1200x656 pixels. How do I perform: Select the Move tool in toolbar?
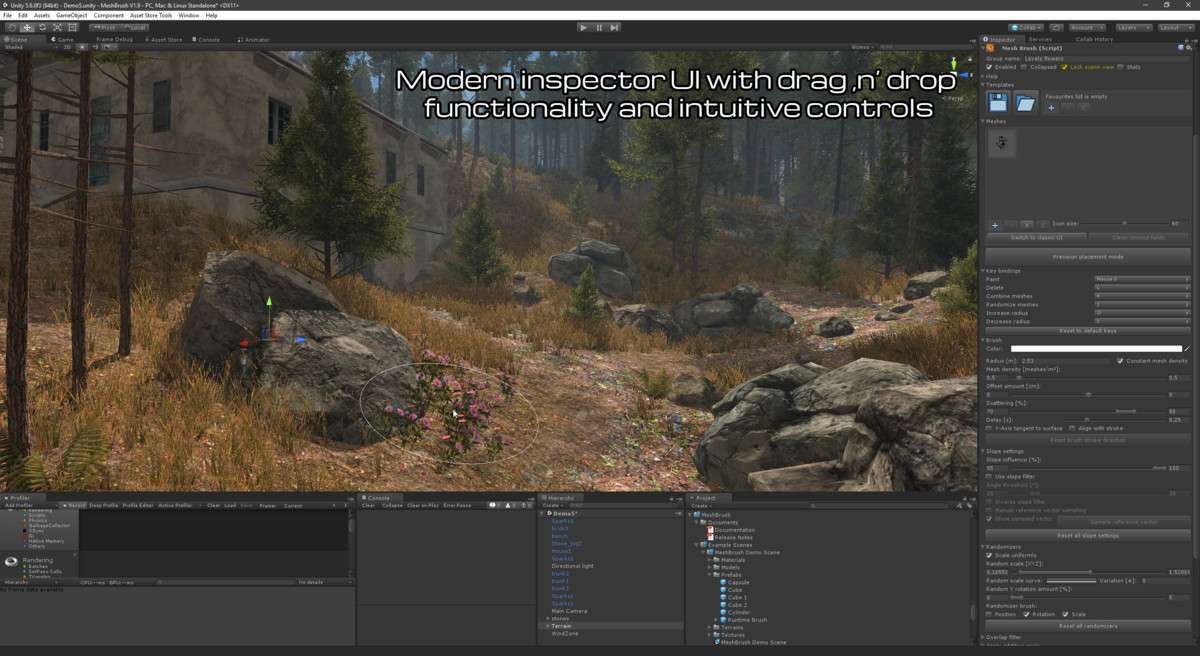point(27,27)
